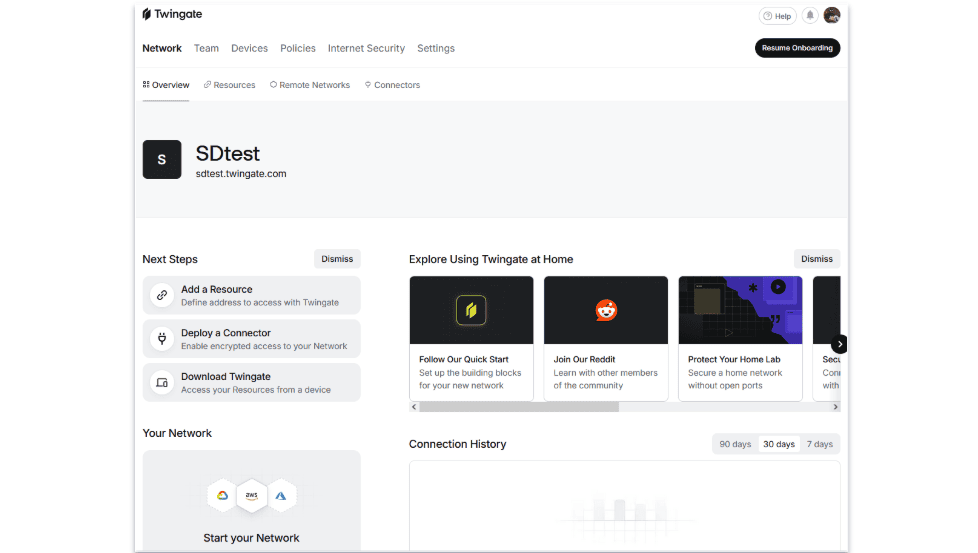
Task: Click the SDtest network S avatar
Action: click(x=162, y=160)
